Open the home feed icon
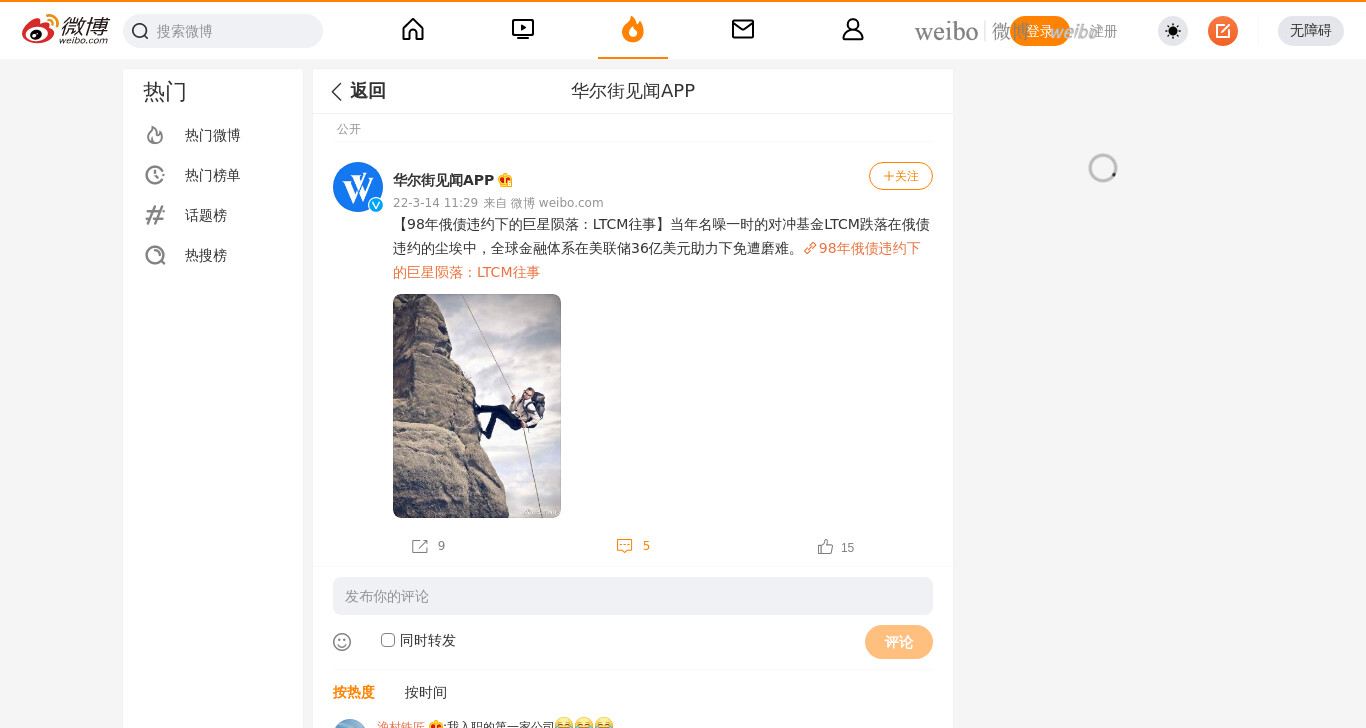The image size is (1366, 728). [413, 29]
